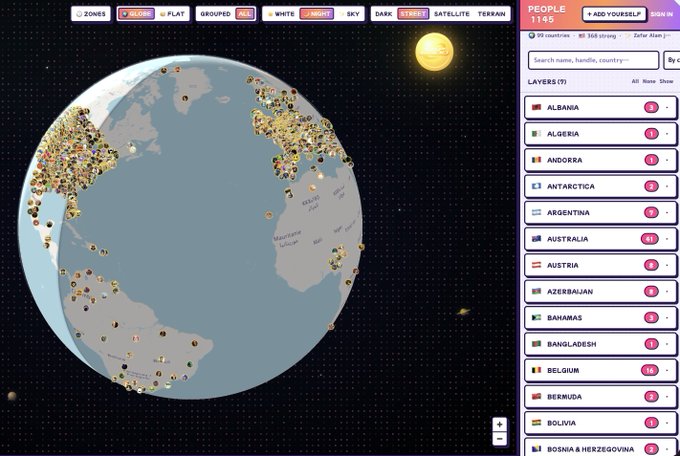
Task: Switch to Flat map view
Action: click(x=172, y=14)
